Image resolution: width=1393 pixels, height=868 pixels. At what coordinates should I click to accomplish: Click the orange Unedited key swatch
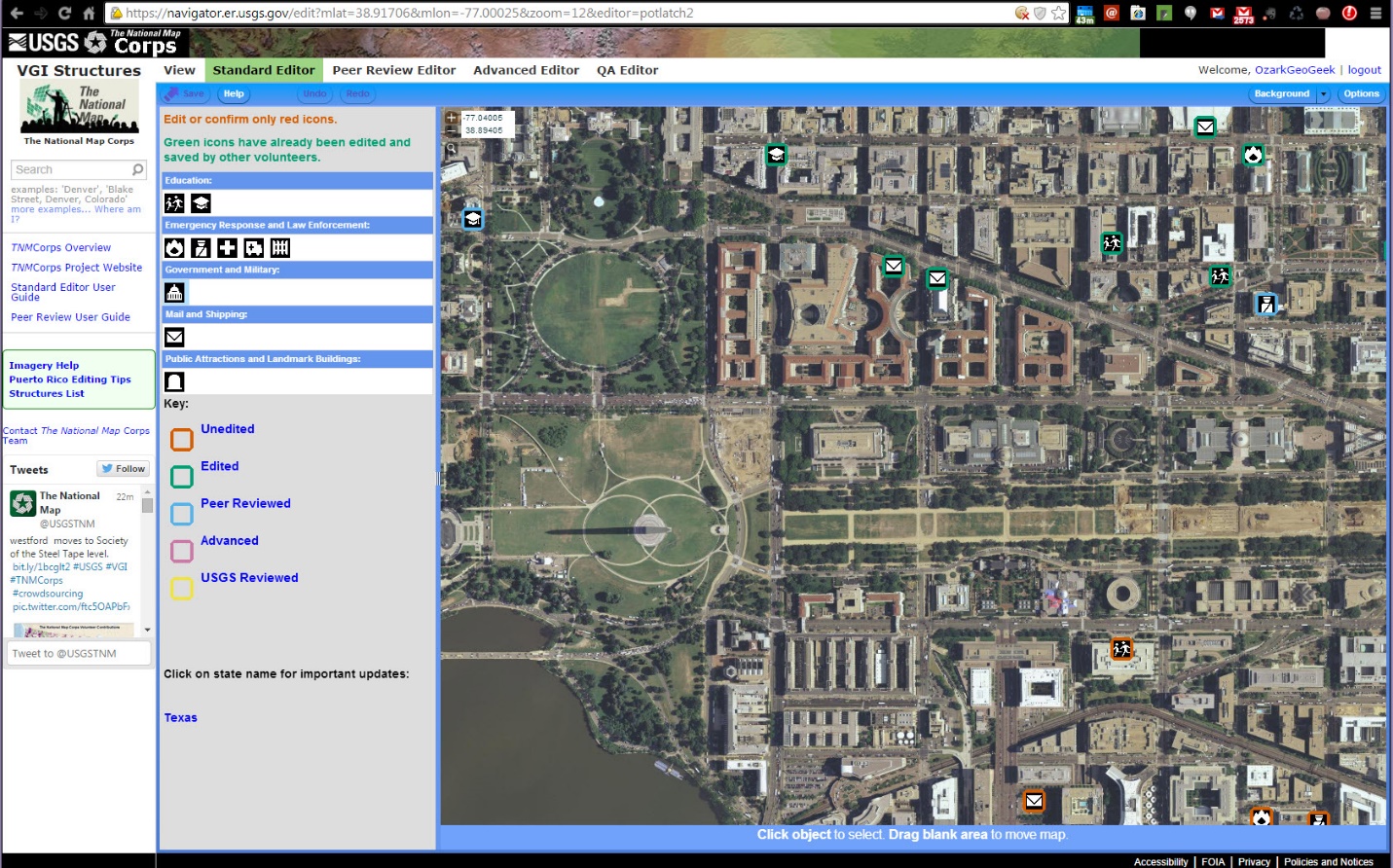coord(182,440)
